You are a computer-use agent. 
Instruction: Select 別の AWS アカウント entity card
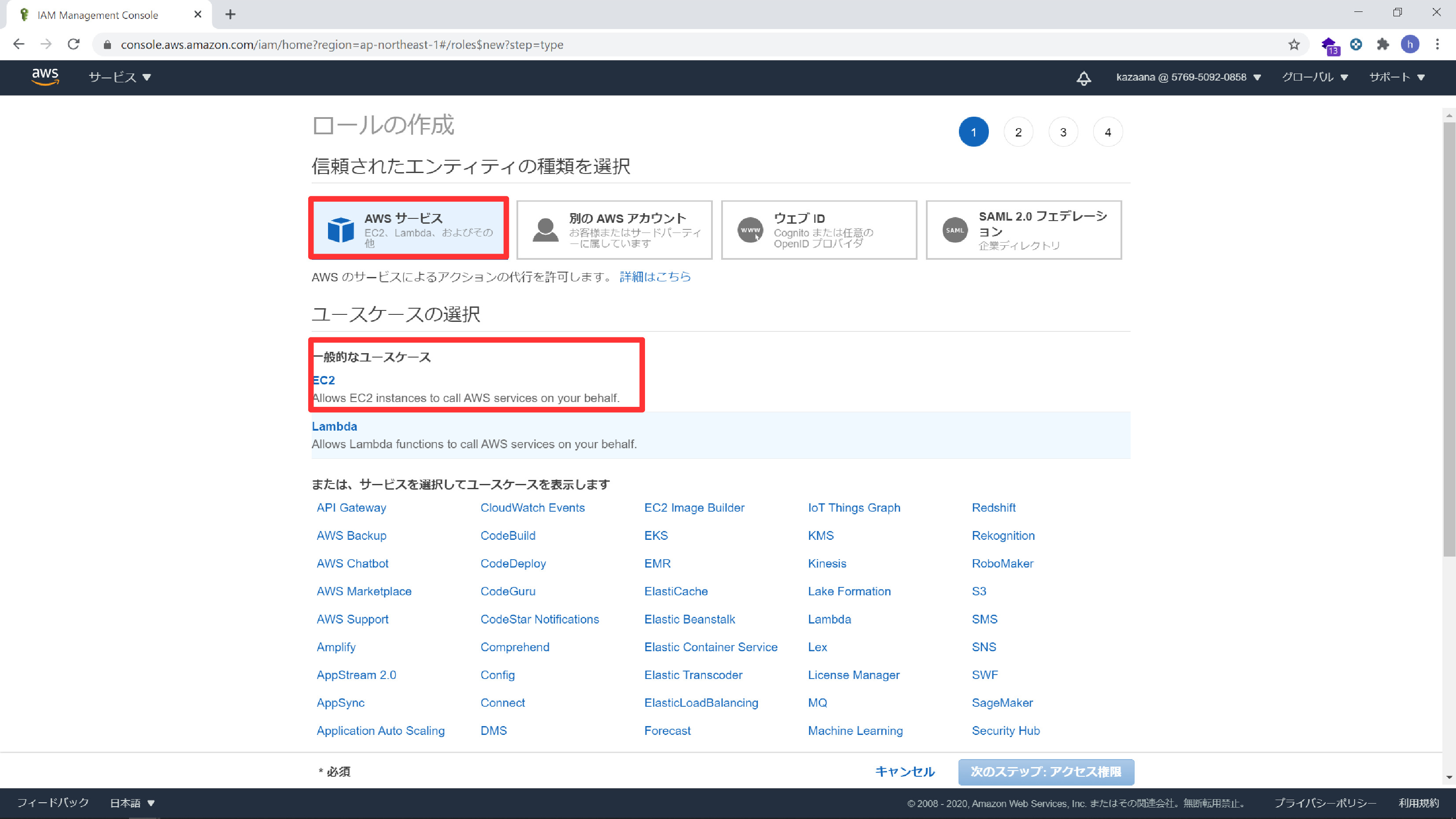tap(614, 230)
